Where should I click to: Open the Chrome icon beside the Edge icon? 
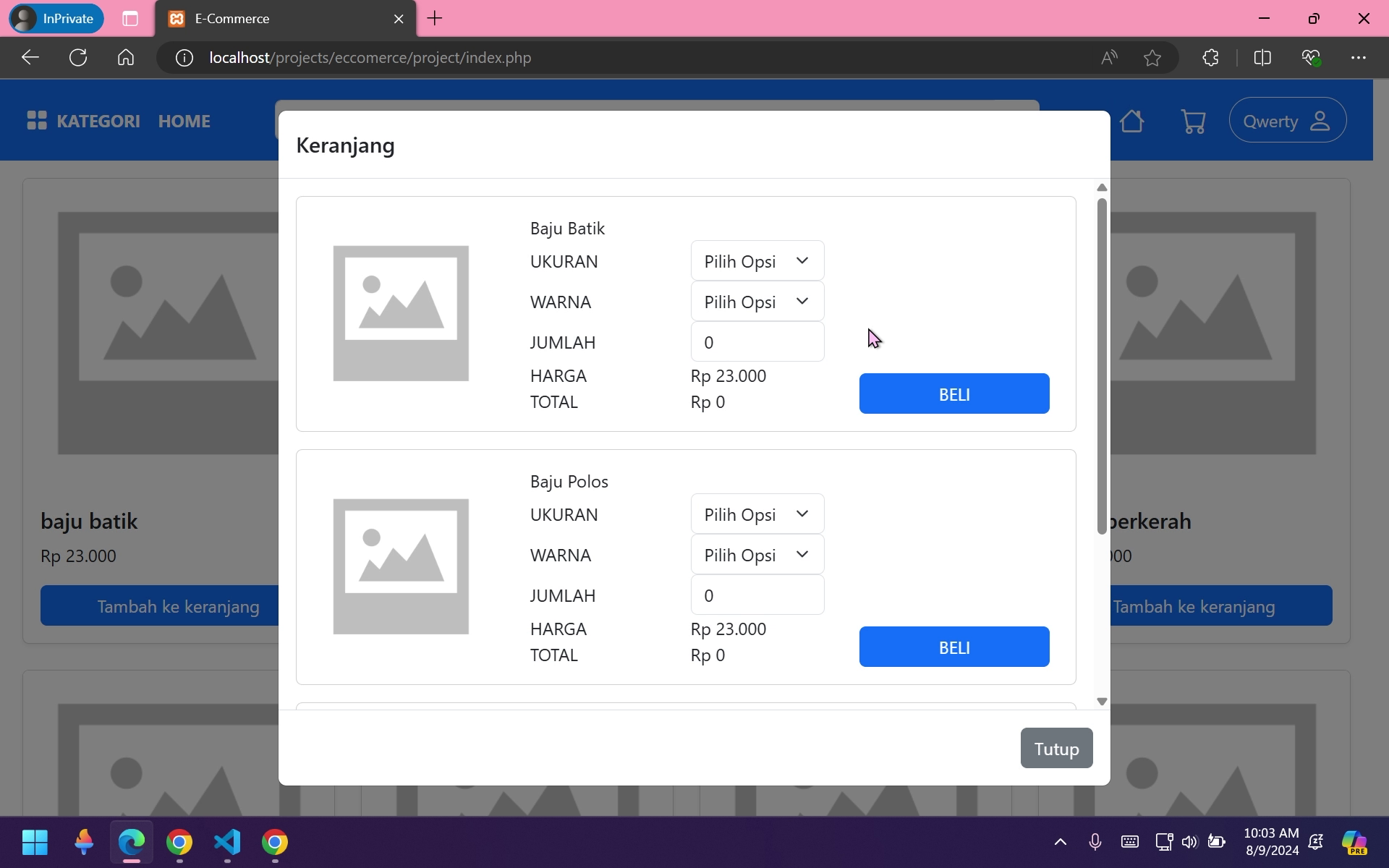pyautogui.click(x=179, y=842)
